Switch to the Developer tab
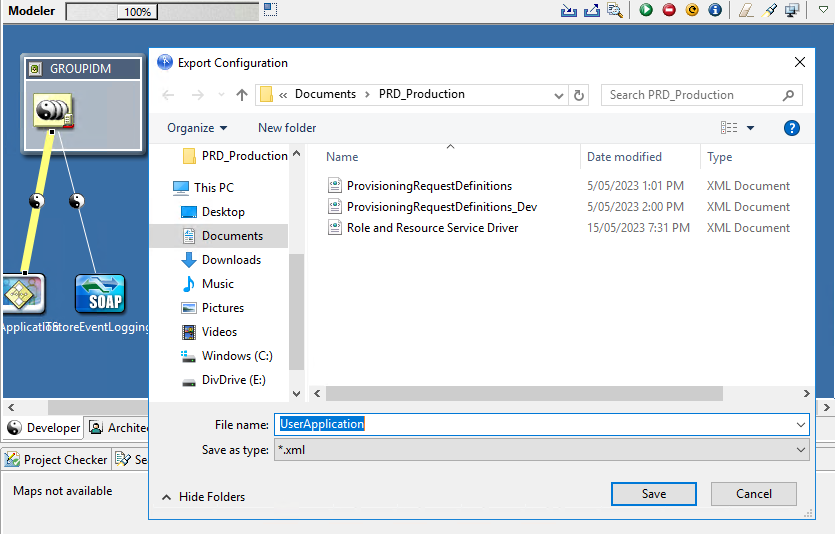 (44, 428)
